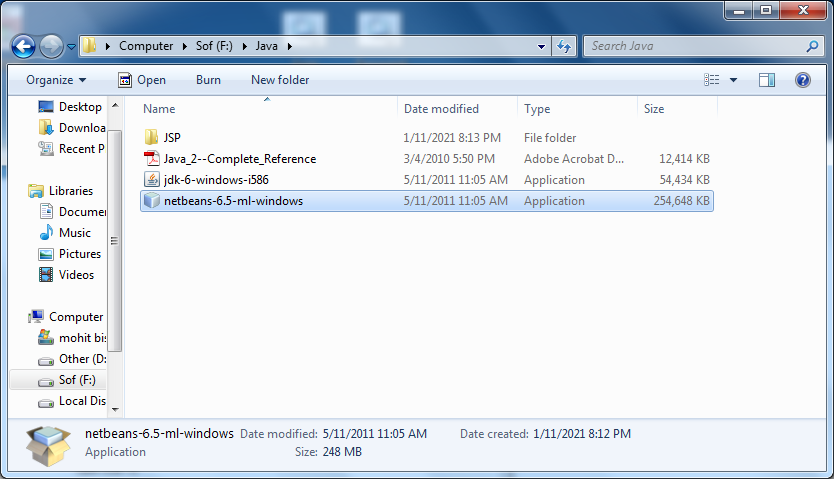This screenshot has width=834, height=479.
Task: Select Computer in the navigation pane
Action: (x=66, y=317)
